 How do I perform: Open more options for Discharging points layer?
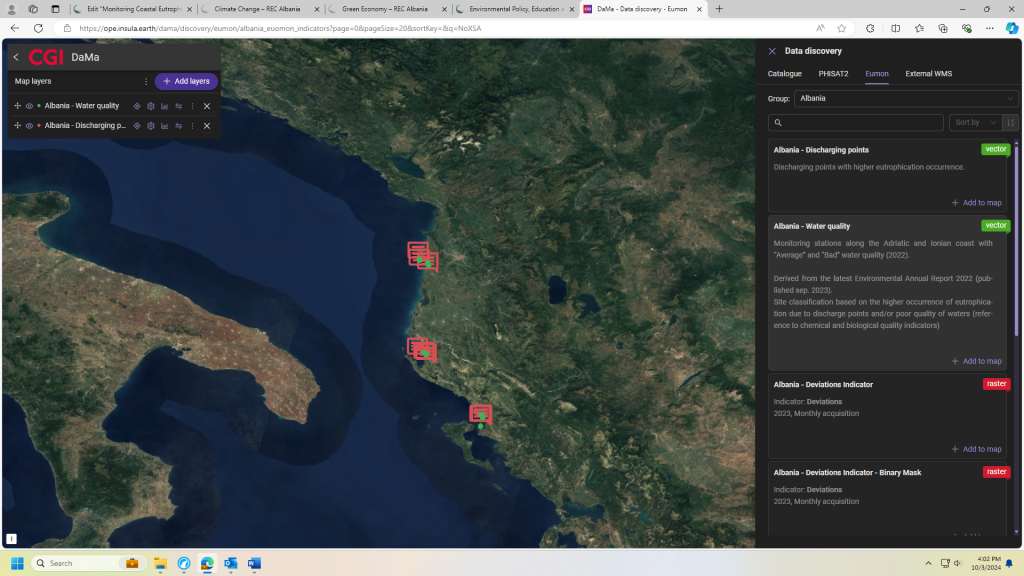point(193,126)
